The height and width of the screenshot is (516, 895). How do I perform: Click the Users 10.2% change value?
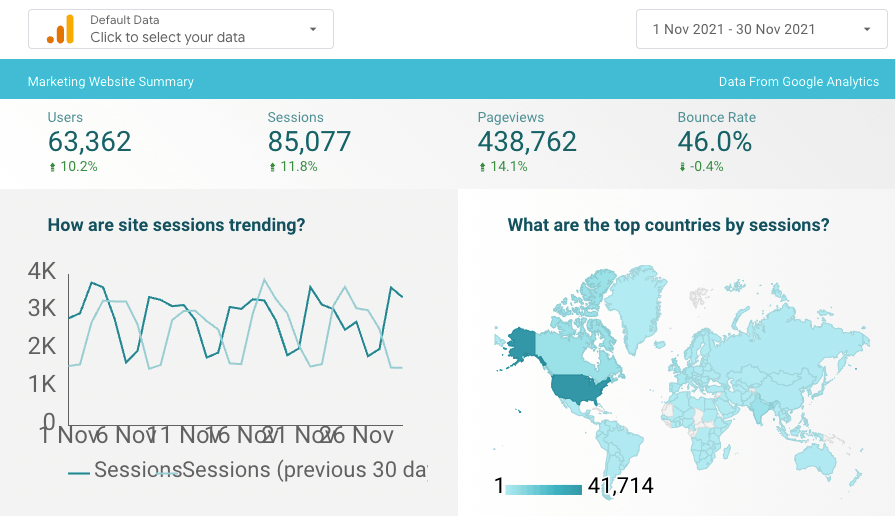79,167
